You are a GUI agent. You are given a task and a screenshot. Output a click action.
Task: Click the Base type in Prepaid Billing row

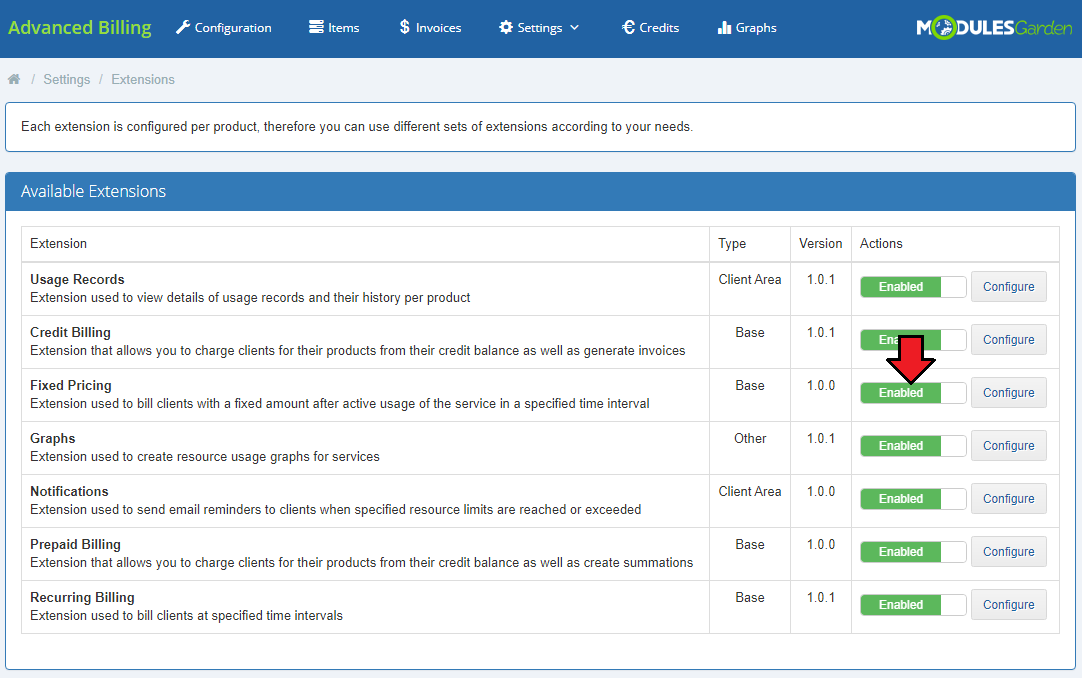pos(750,545)
